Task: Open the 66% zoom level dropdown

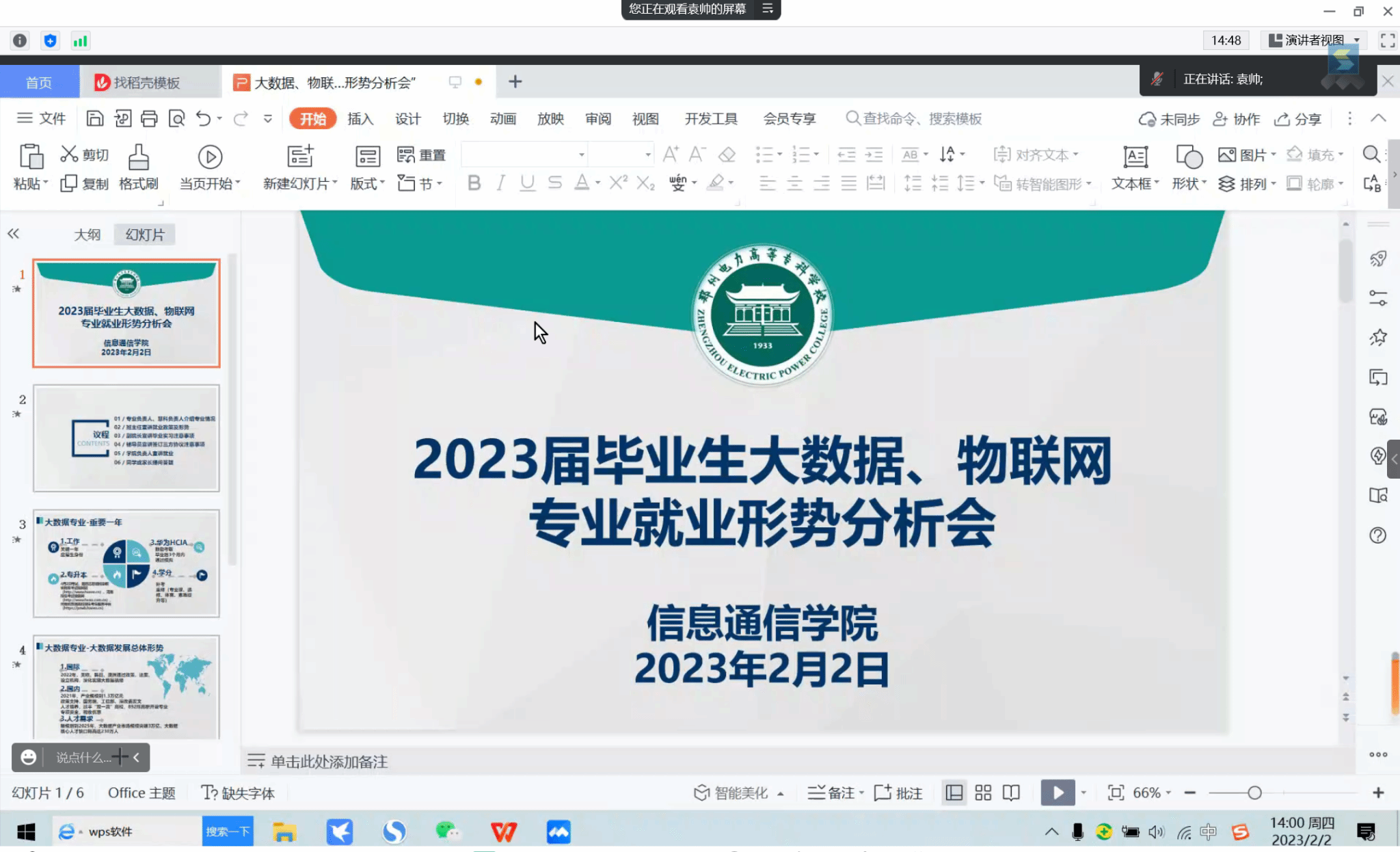Action: pos(1152,793)
